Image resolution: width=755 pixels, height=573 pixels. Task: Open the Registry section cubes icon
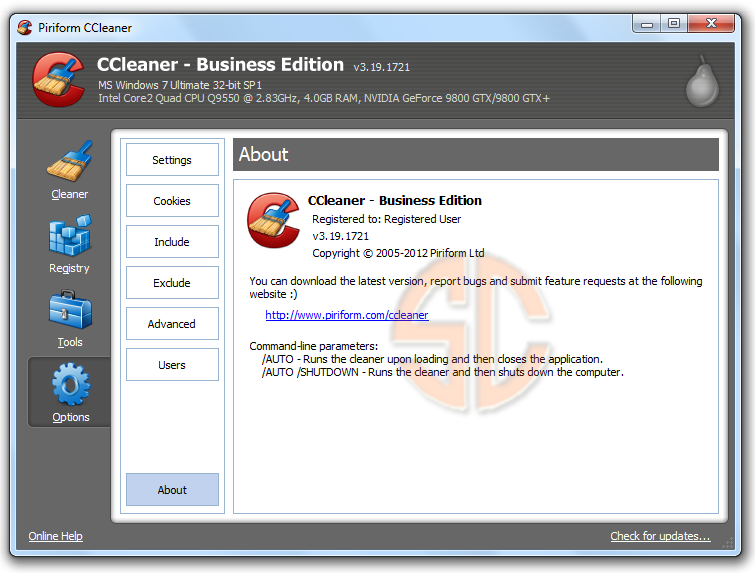[x=70, y=235]
